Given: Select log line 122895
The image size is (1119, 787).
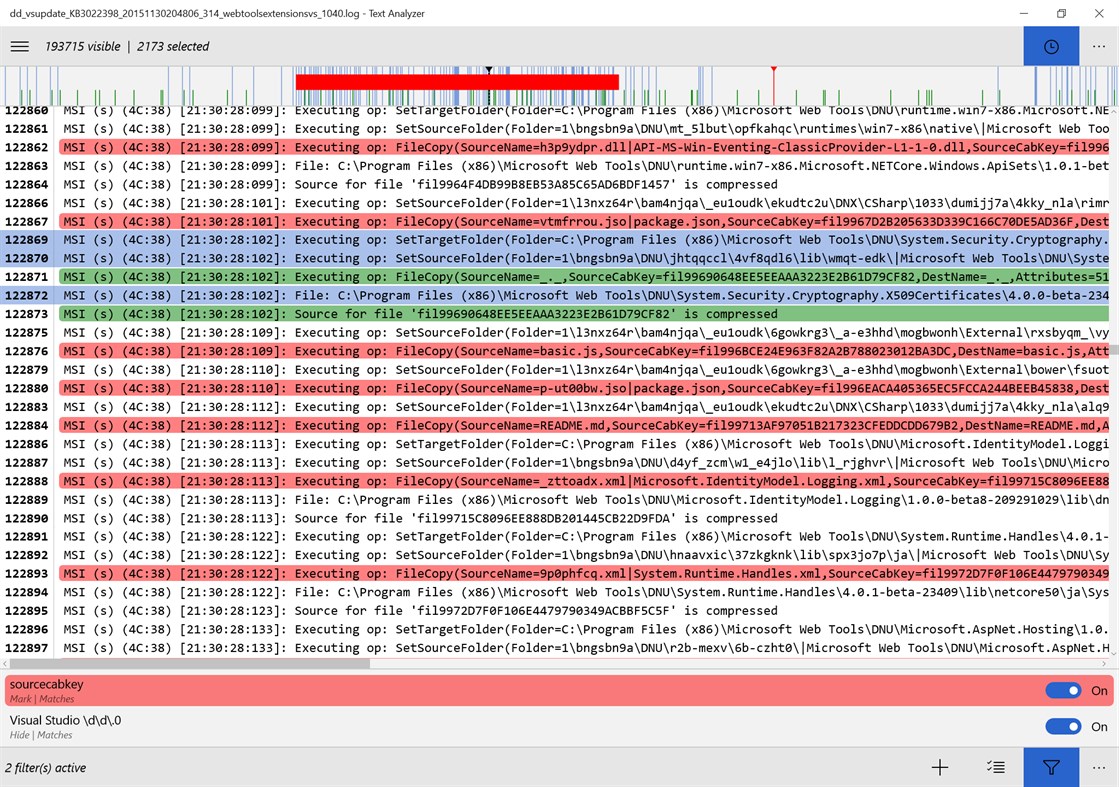Looking at the screenshot, I should click(557, 611).
